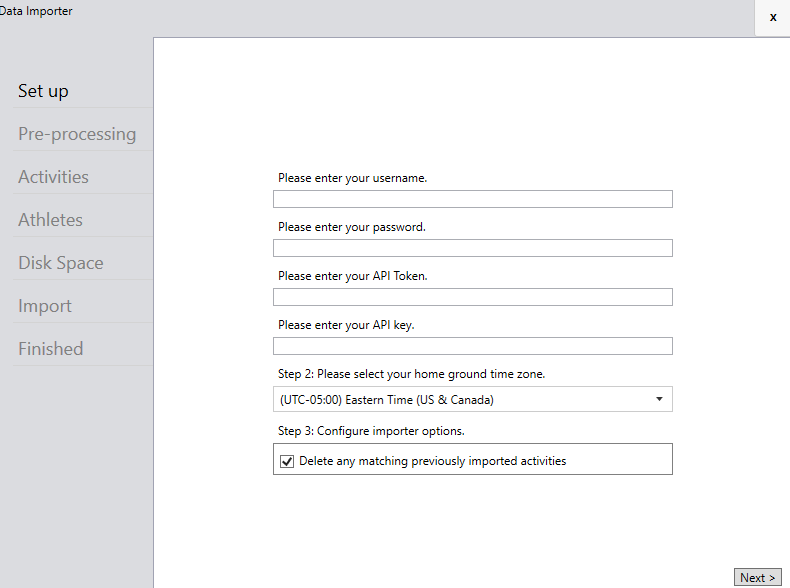Image resolution: width=790 pixels, height=588 pixels.
Task: Select the Eastern Time combo box text
Action: 386,400
